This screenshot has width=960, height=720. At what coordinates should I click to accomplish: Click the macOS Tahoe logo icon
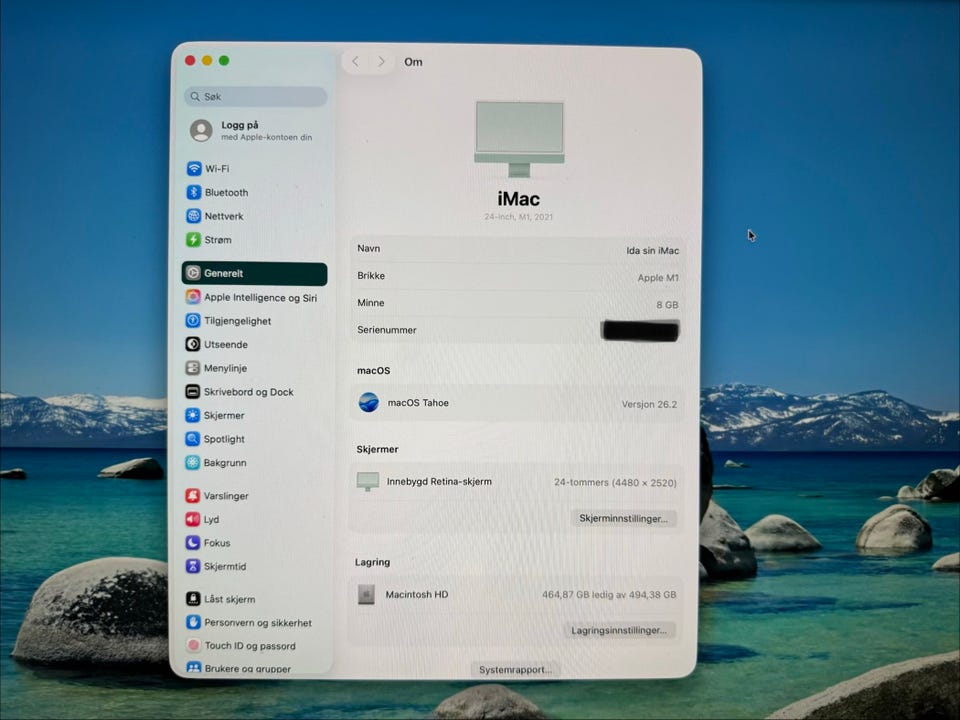[369, 402]
